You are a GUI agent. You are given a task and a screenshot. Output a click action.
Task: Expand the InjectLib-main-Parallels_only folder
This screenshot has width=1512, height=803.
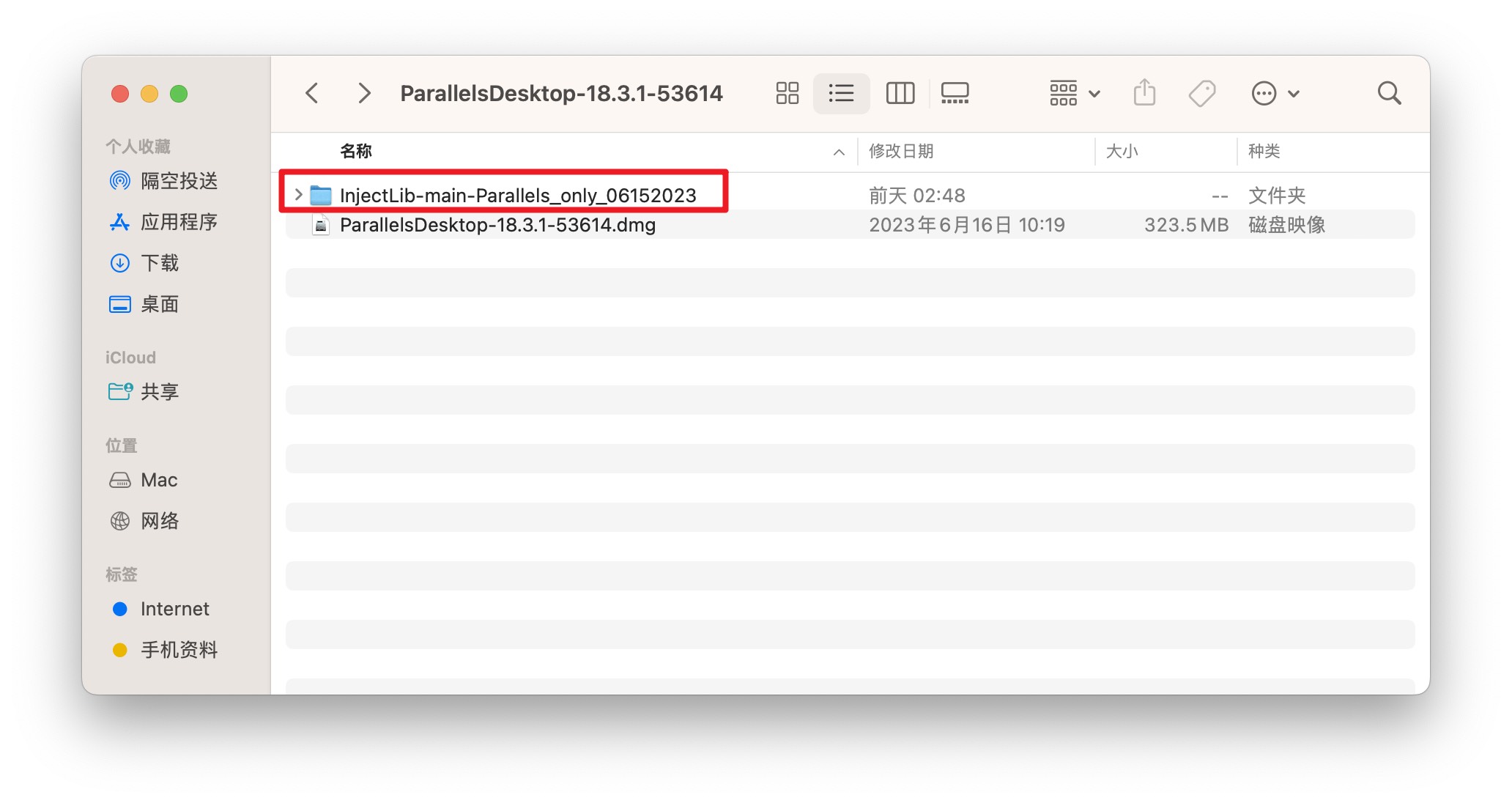[298, 195]
